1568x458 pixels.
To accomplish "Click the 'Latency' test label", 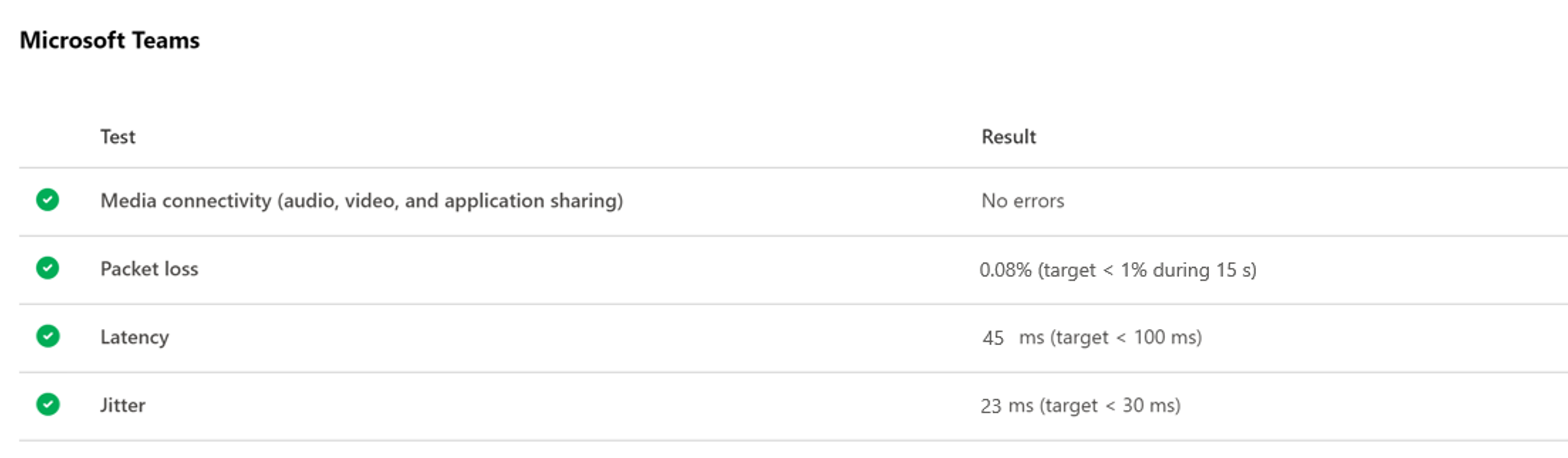I will (134, 337).
